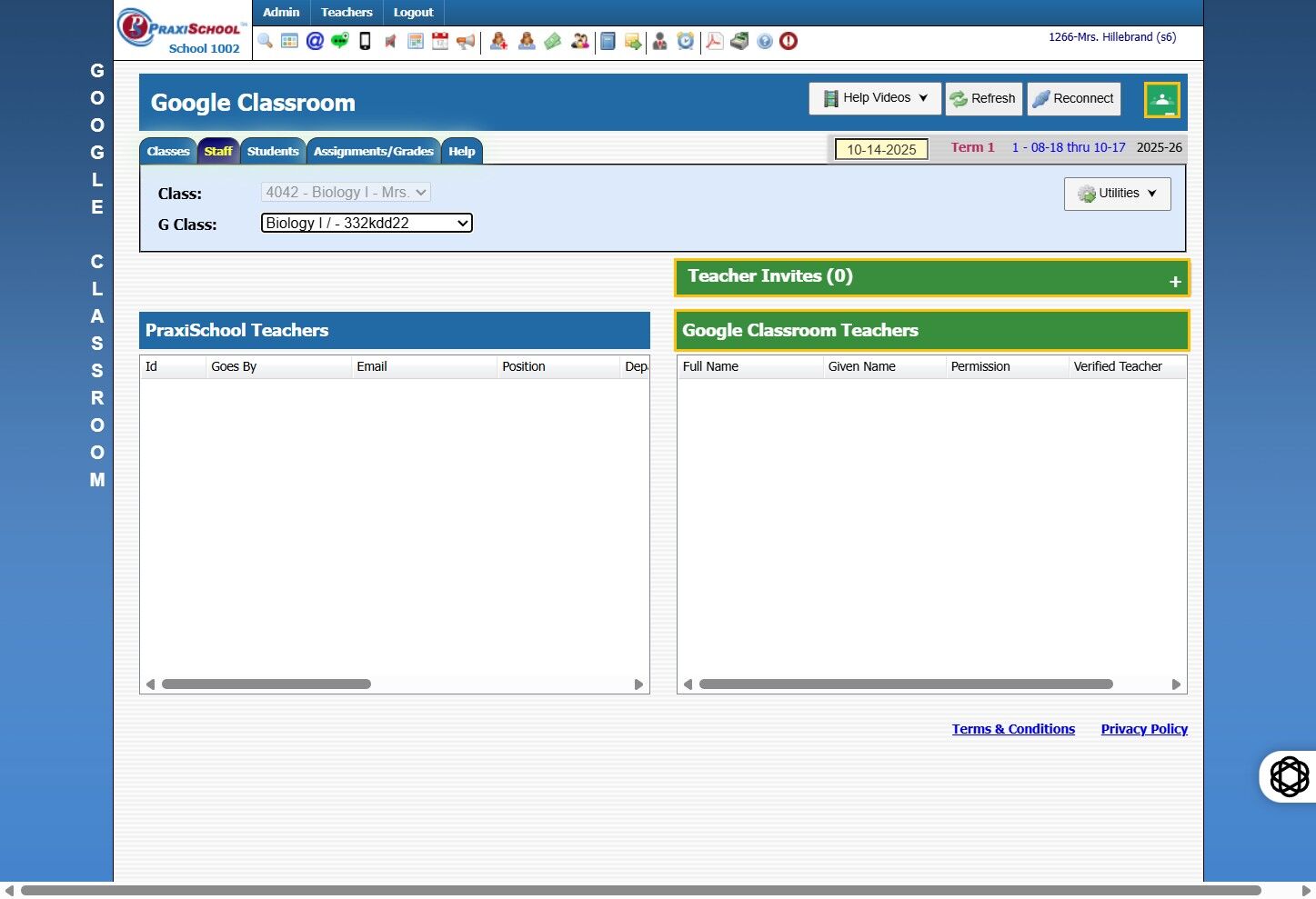Expand Teacher Invites with plus sign
1316x899 pixels.
[x=1175, y=282]
